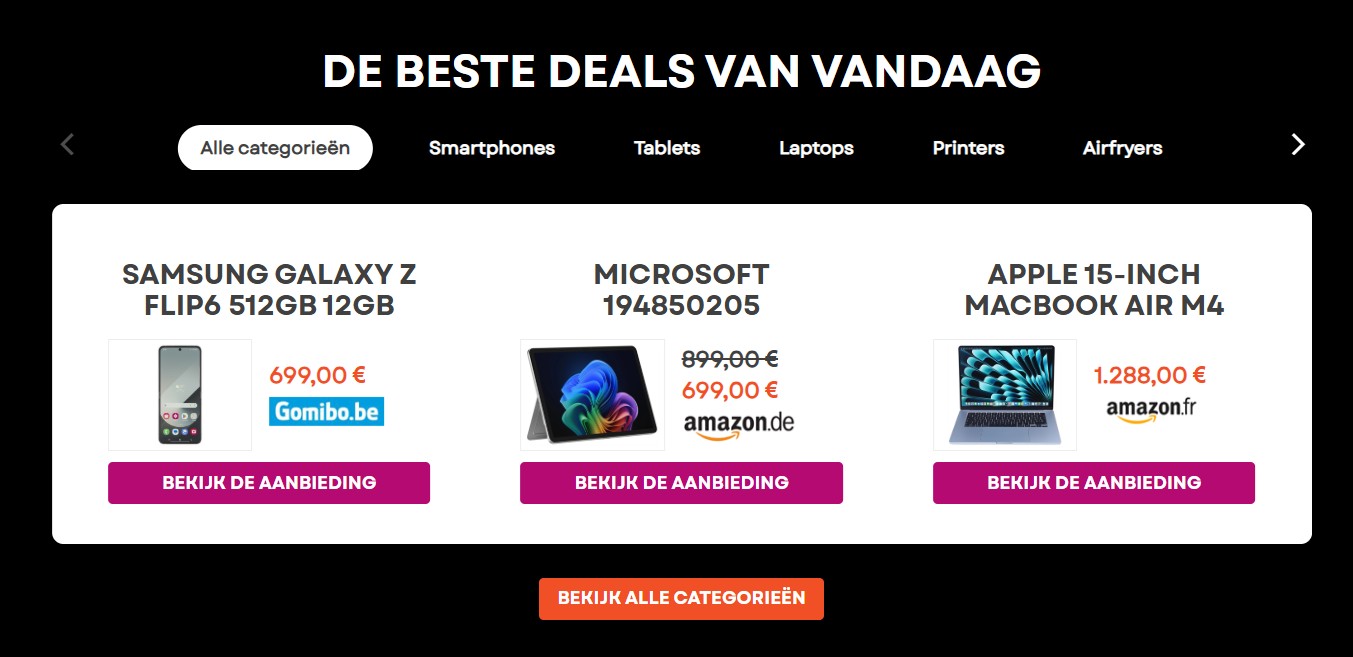Click the MacBook Air M4 product image

pos(1004,395)
